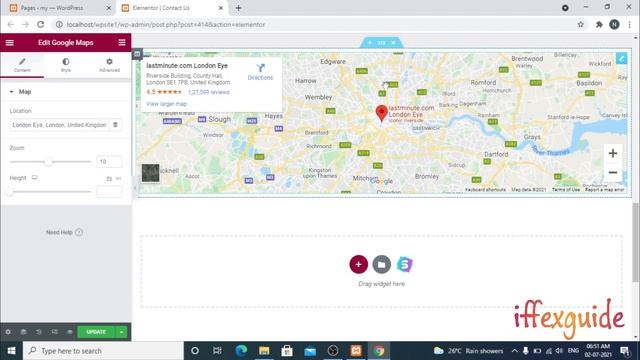
Task: Toggle responsive device icon next to Height
Action: (35, 178)
